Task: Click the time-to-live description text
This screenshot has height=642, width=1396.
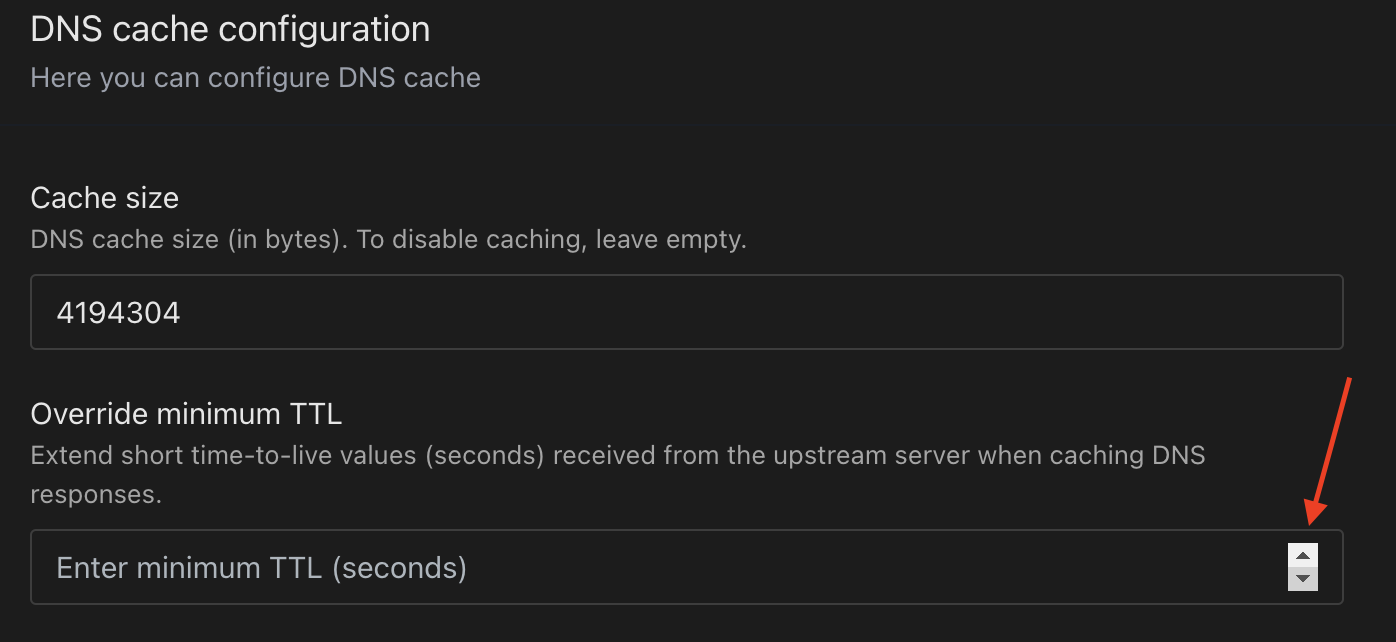Action: [618, 454]
